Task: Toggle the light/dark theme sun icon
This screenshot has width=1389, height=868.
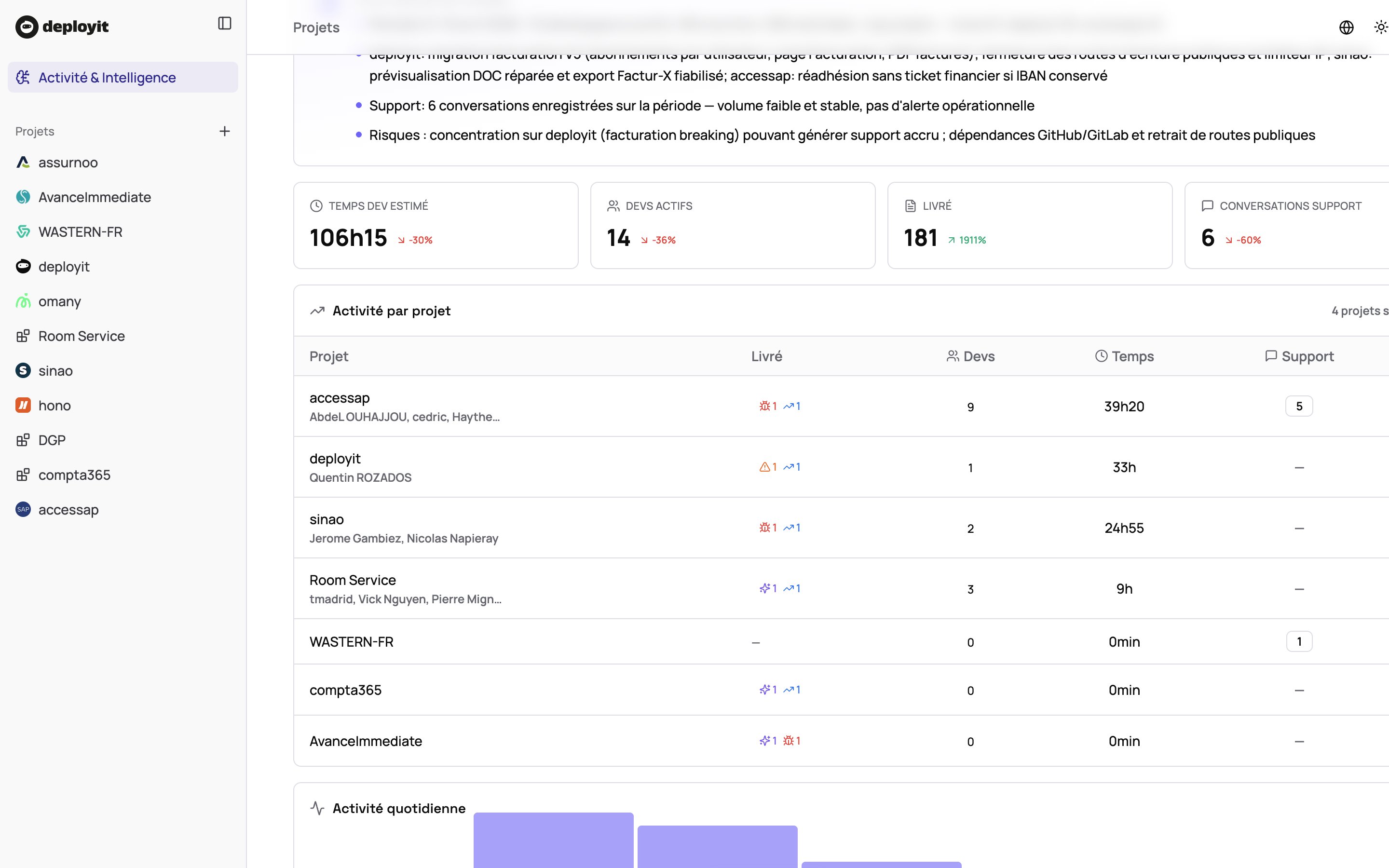Action: pos(1380,27)
